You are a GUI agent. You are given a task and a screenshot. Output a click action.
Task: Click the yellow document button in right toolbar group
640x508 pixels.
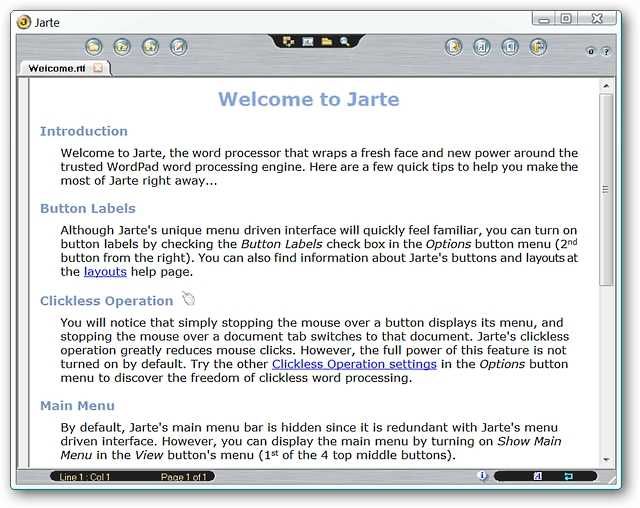coord(453,47)
